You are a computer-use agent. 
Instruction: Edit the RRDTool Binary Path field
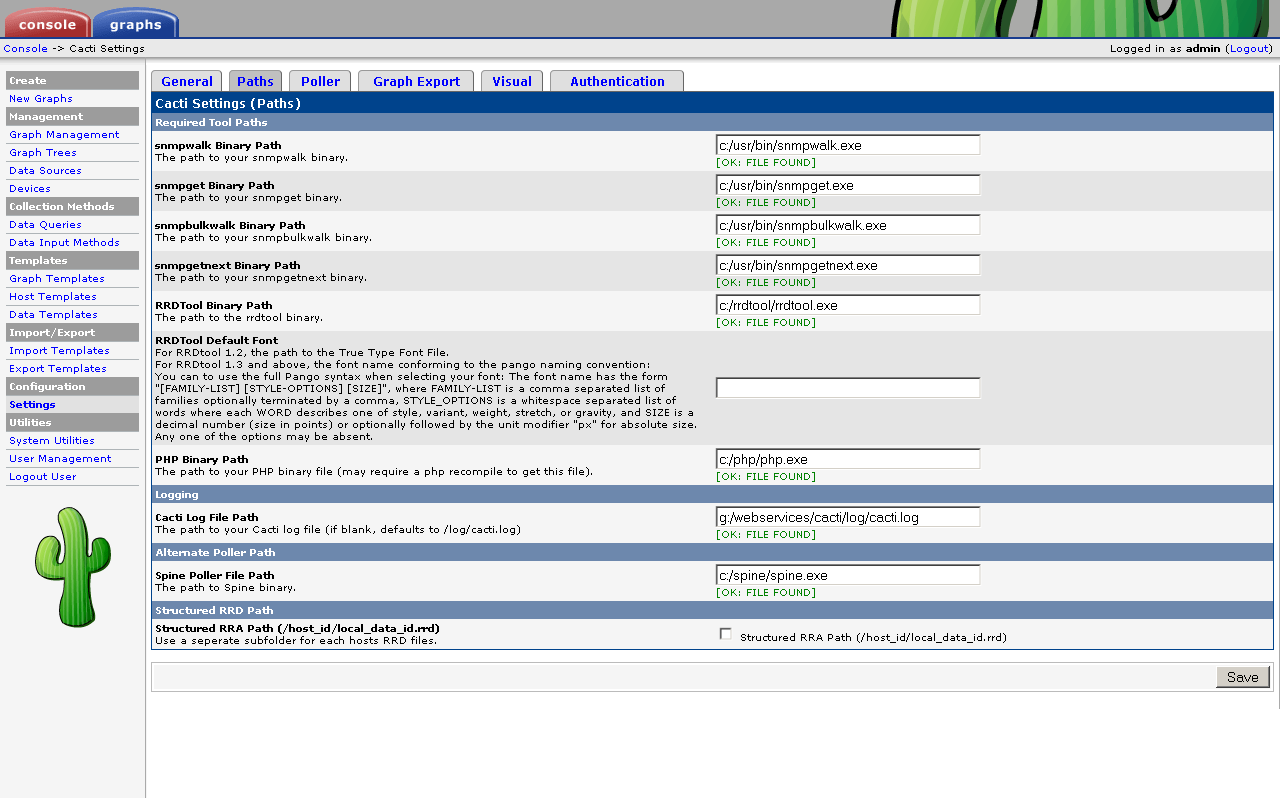pos(848,305)
